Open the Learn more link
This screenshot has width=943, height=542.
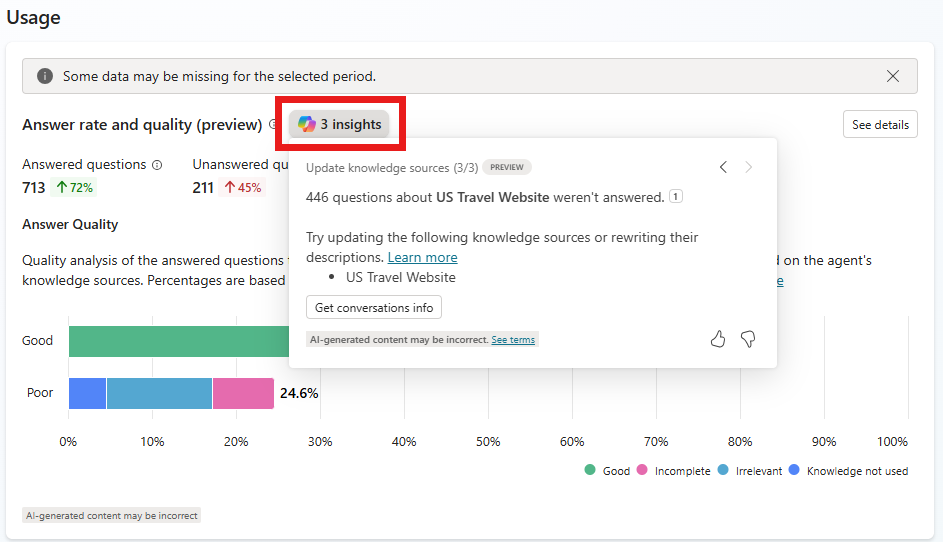click(x=422, y=257)
